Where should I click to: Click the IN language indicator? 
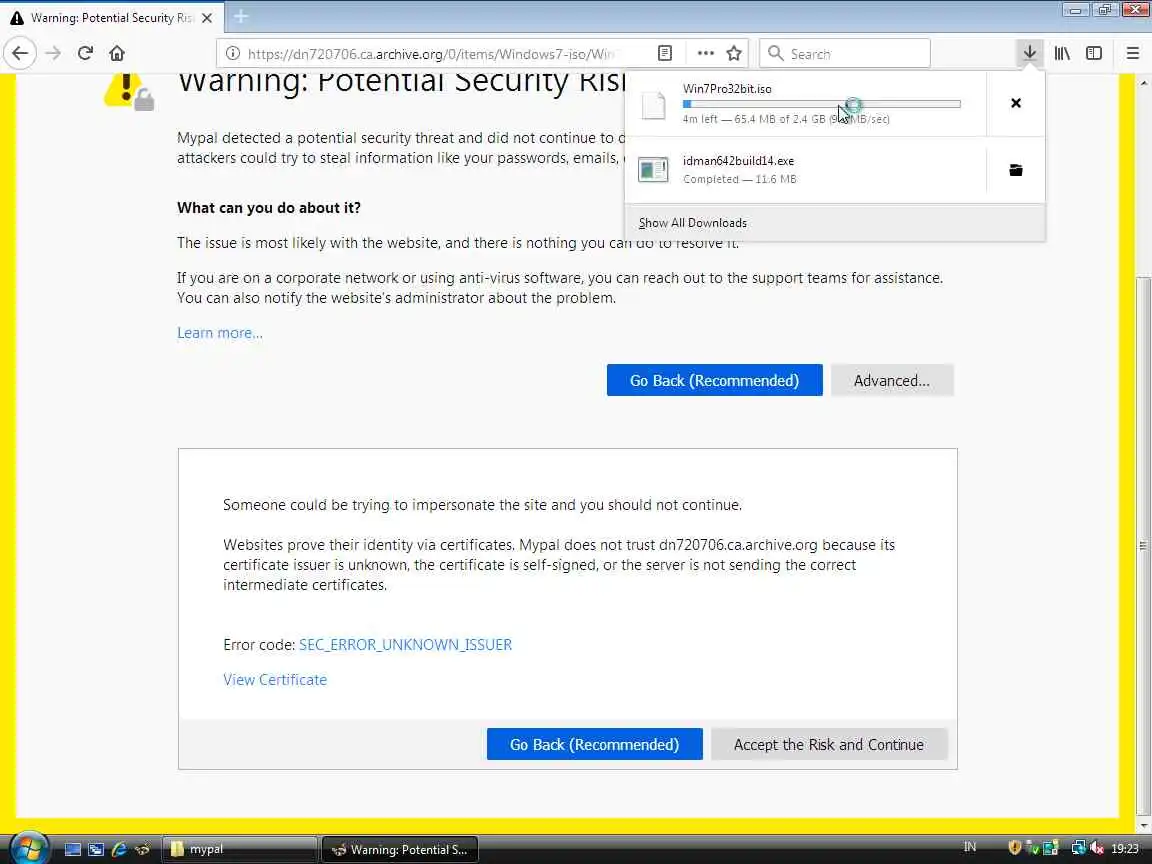(x=970, y=847)
